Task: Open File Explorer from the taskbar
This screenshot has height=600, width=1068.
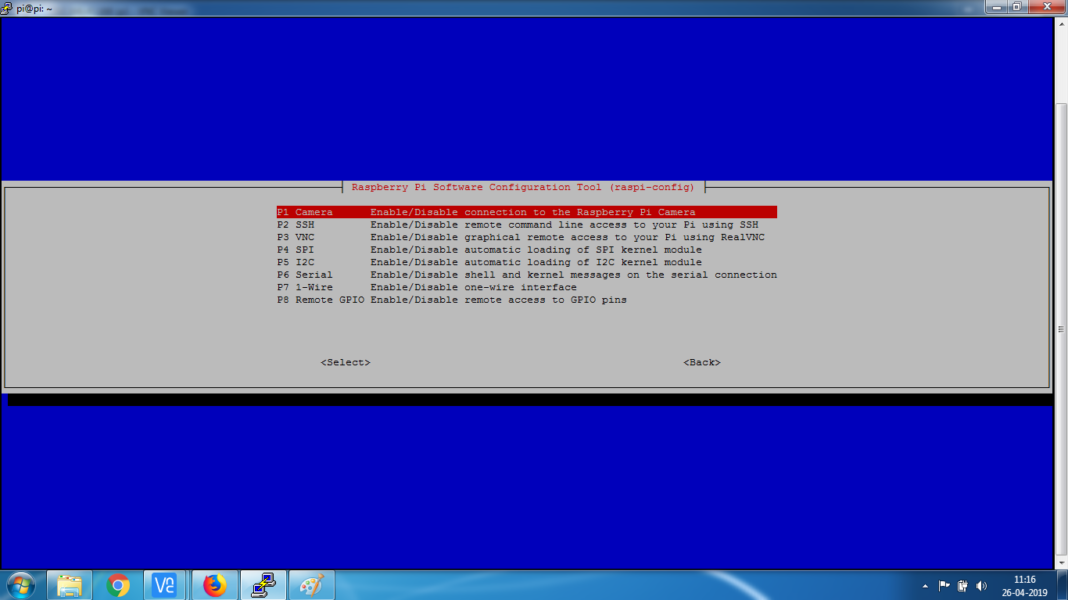Action: click(x=69, y=585)
